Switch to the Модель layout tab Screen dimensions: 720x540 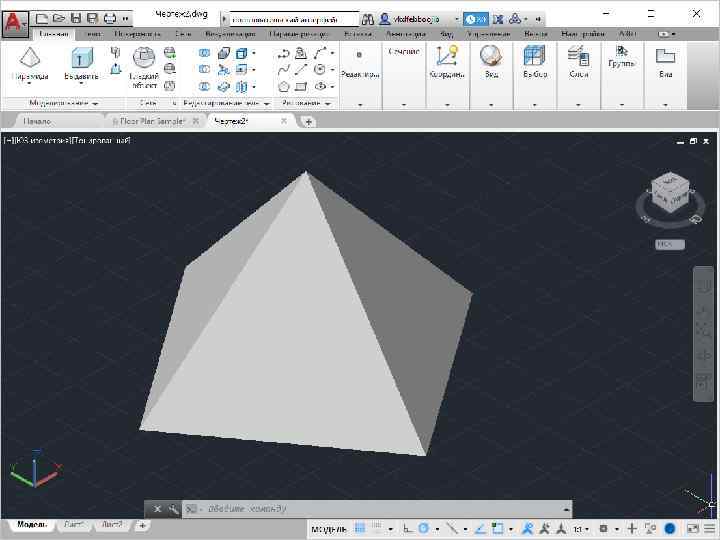(32, 524)
